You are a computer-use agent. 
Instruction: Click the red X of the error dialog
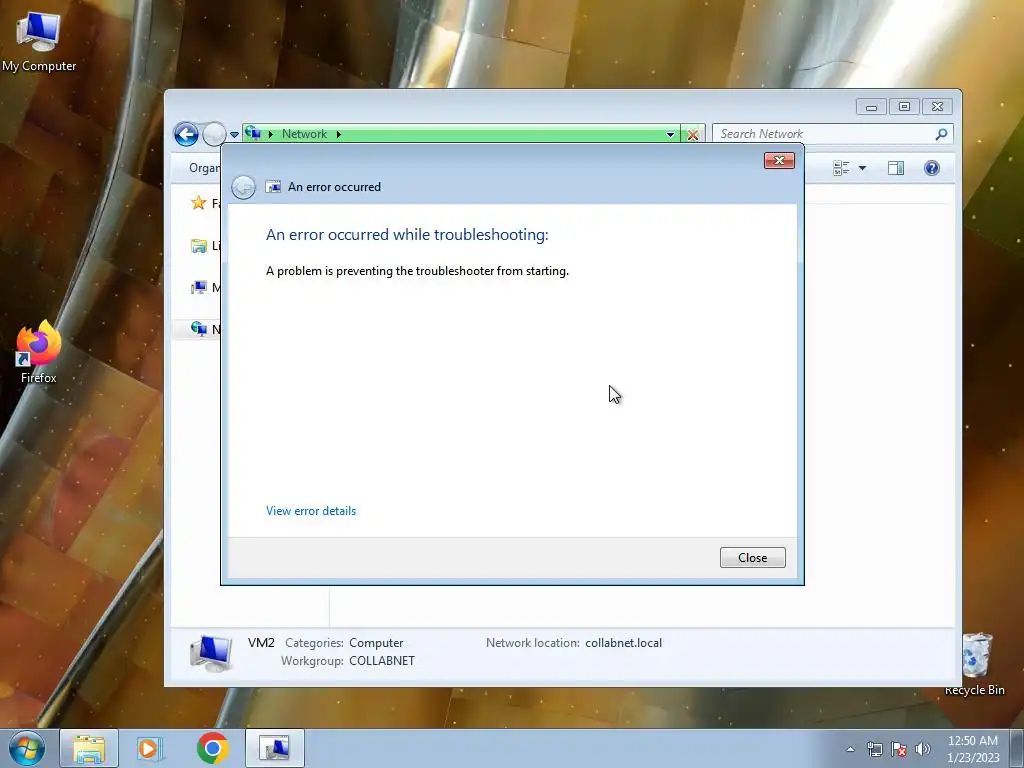pos(779,161)
